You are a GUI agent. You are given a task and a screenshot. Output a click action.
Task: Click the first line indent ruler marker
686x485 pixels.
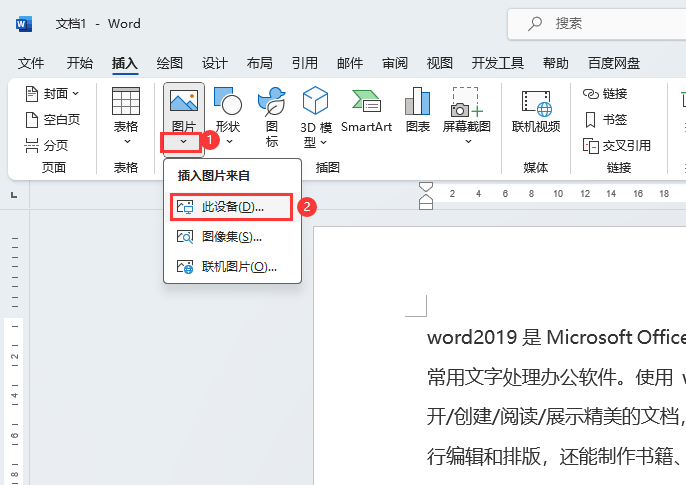(x=426, y=188)
